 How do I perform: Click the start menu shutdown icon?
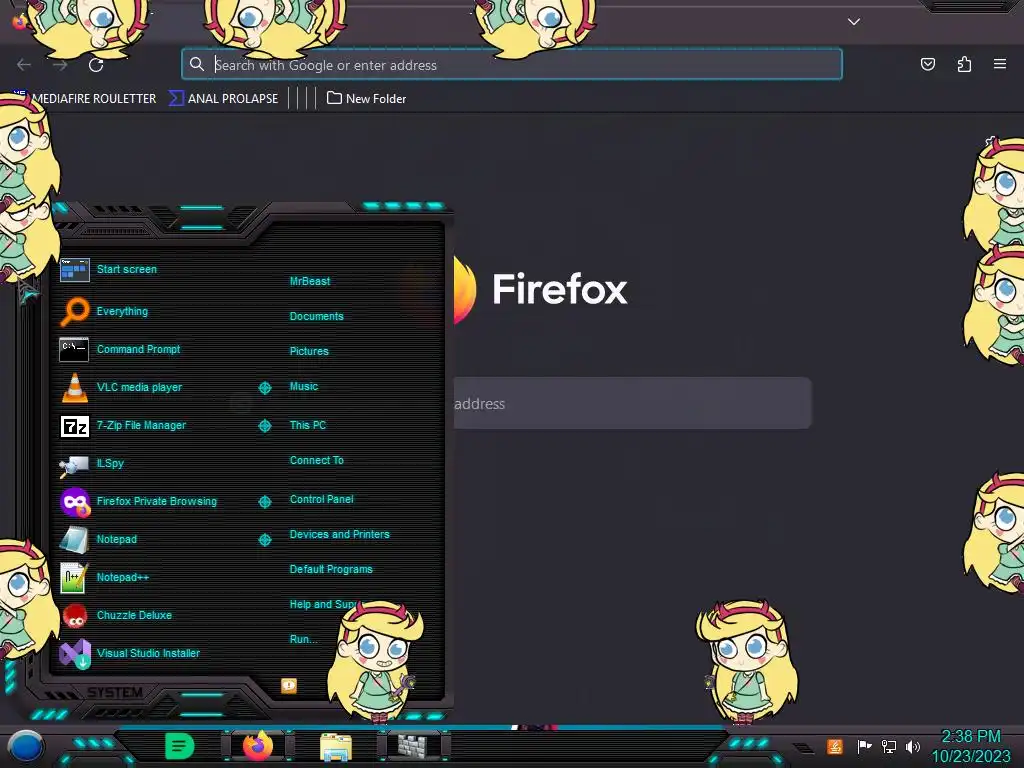coord(289,685)
